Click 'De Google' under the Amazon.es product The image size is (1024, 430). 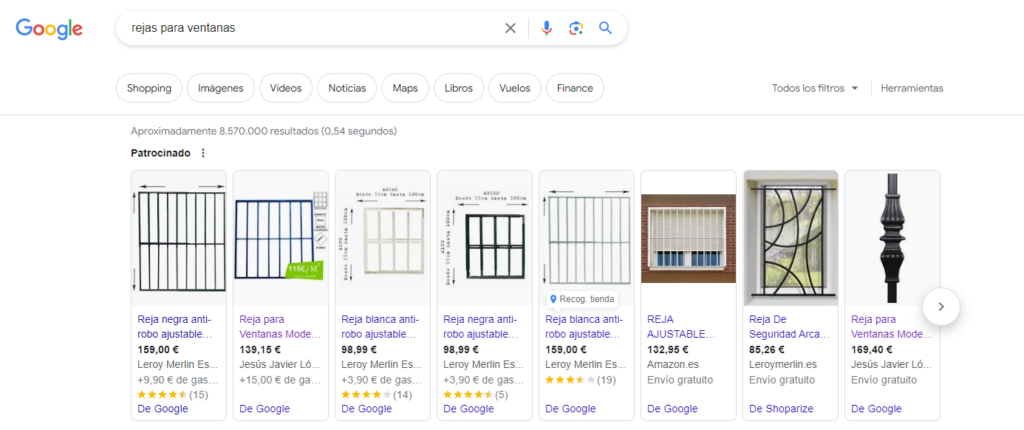(672, 409)
